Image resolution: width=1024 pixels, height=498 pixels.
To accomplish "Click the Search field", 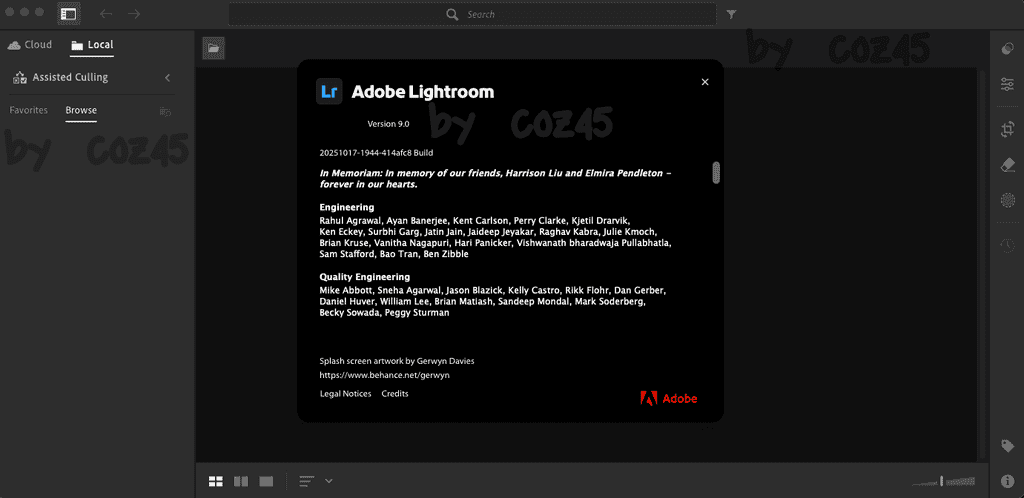I will (472, 14).
